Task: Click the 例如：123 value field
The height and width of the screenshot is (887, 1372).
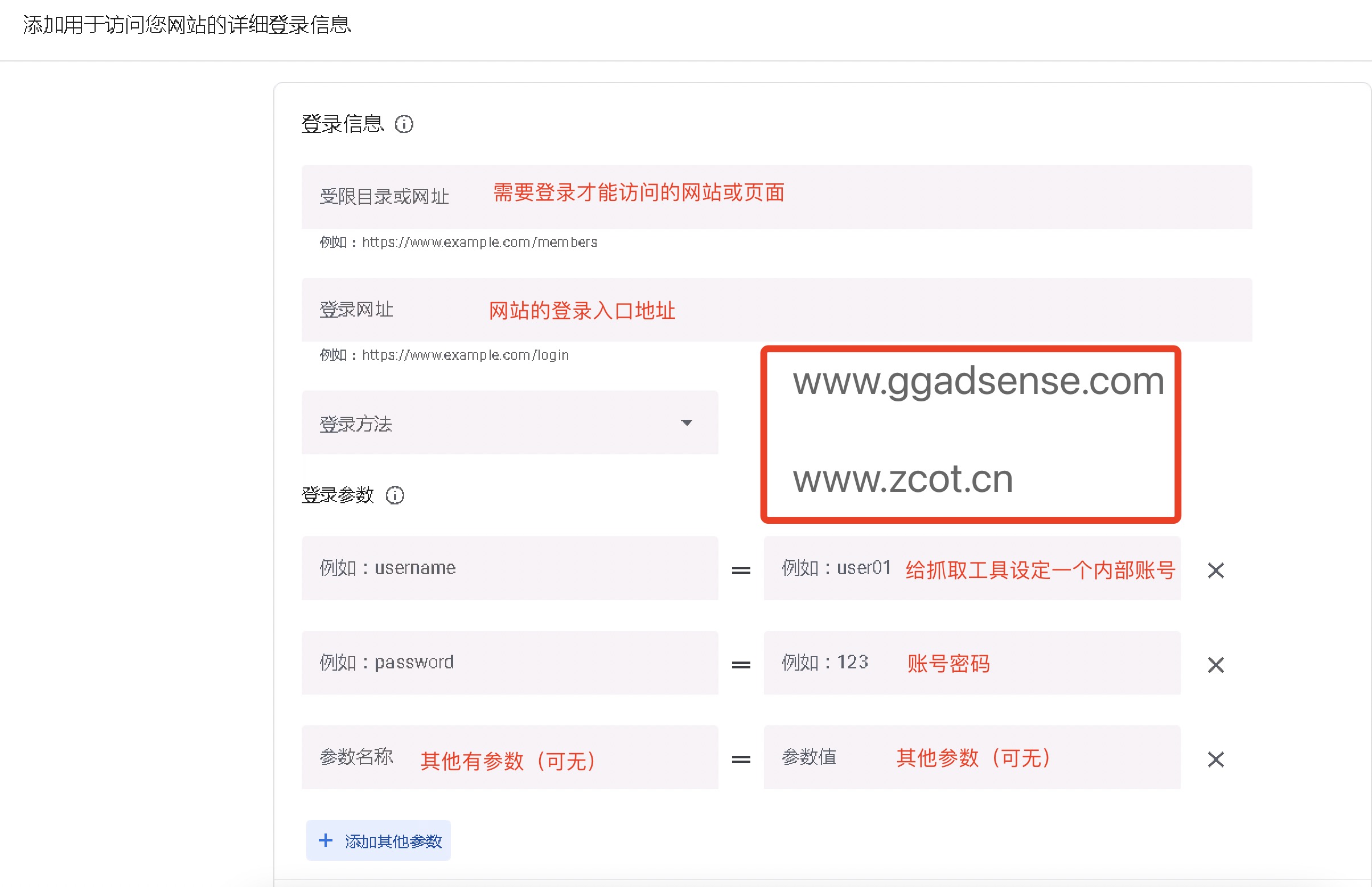Action: coord(972,662)
